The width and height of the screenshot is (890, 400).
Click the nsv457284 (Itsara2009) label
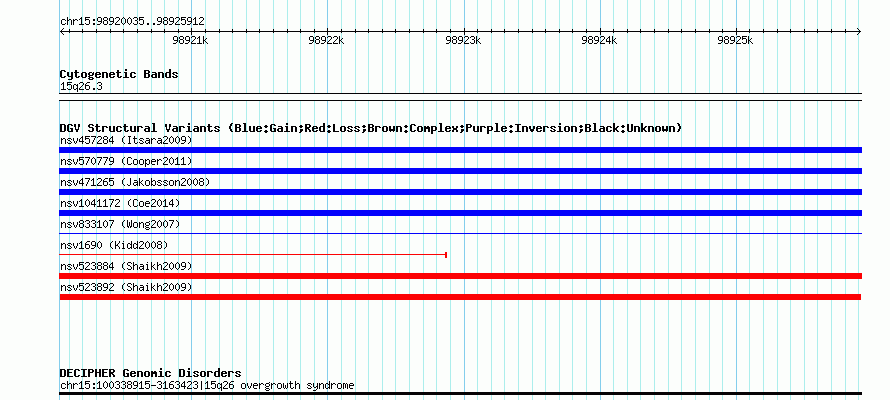(x=126, y=140)
